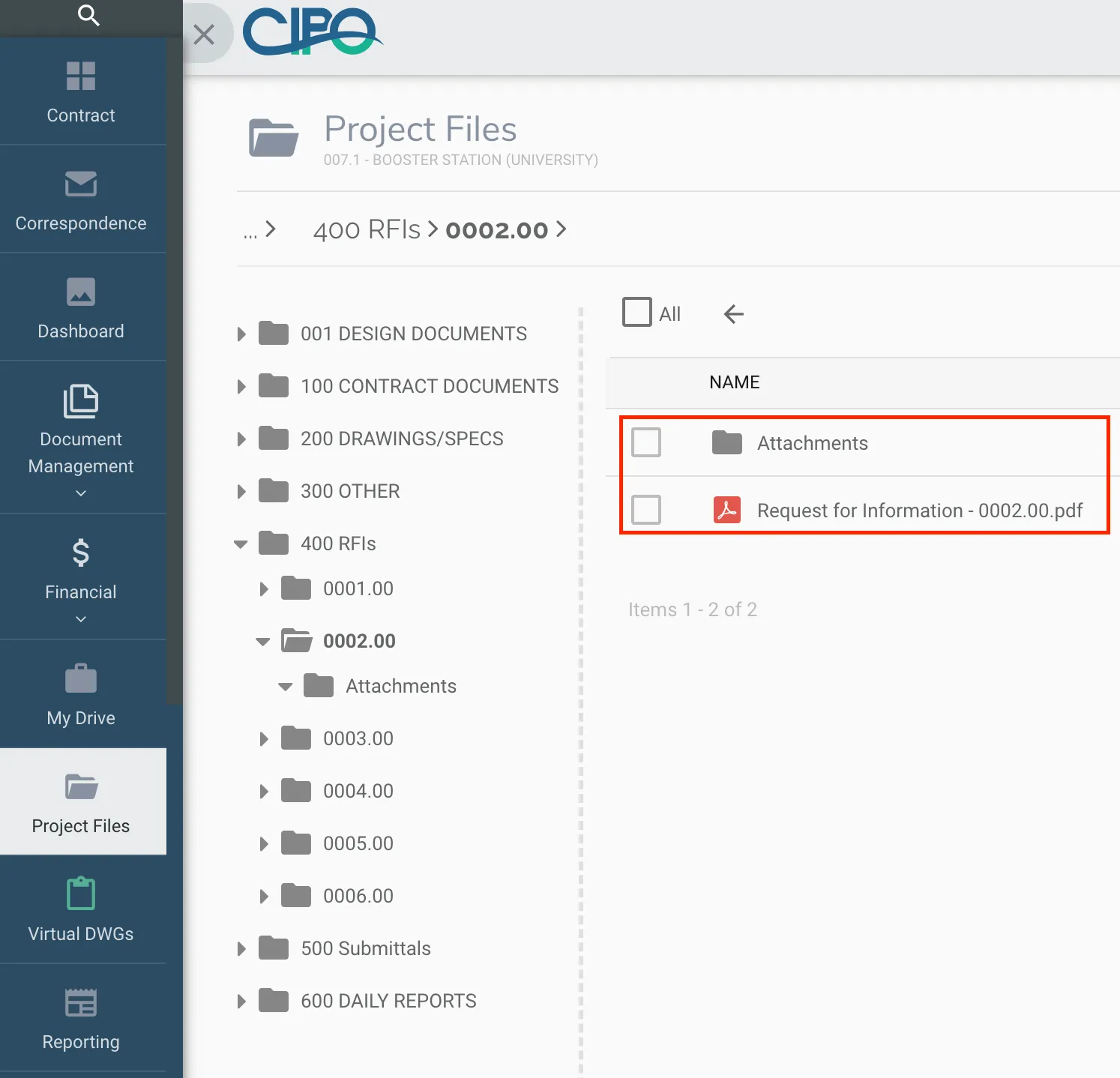The width and height of the screenshot is (1120, 1078).
Task: Select the 0006.00 tree label
Action: pyautogui.click(x=358, y=896)
